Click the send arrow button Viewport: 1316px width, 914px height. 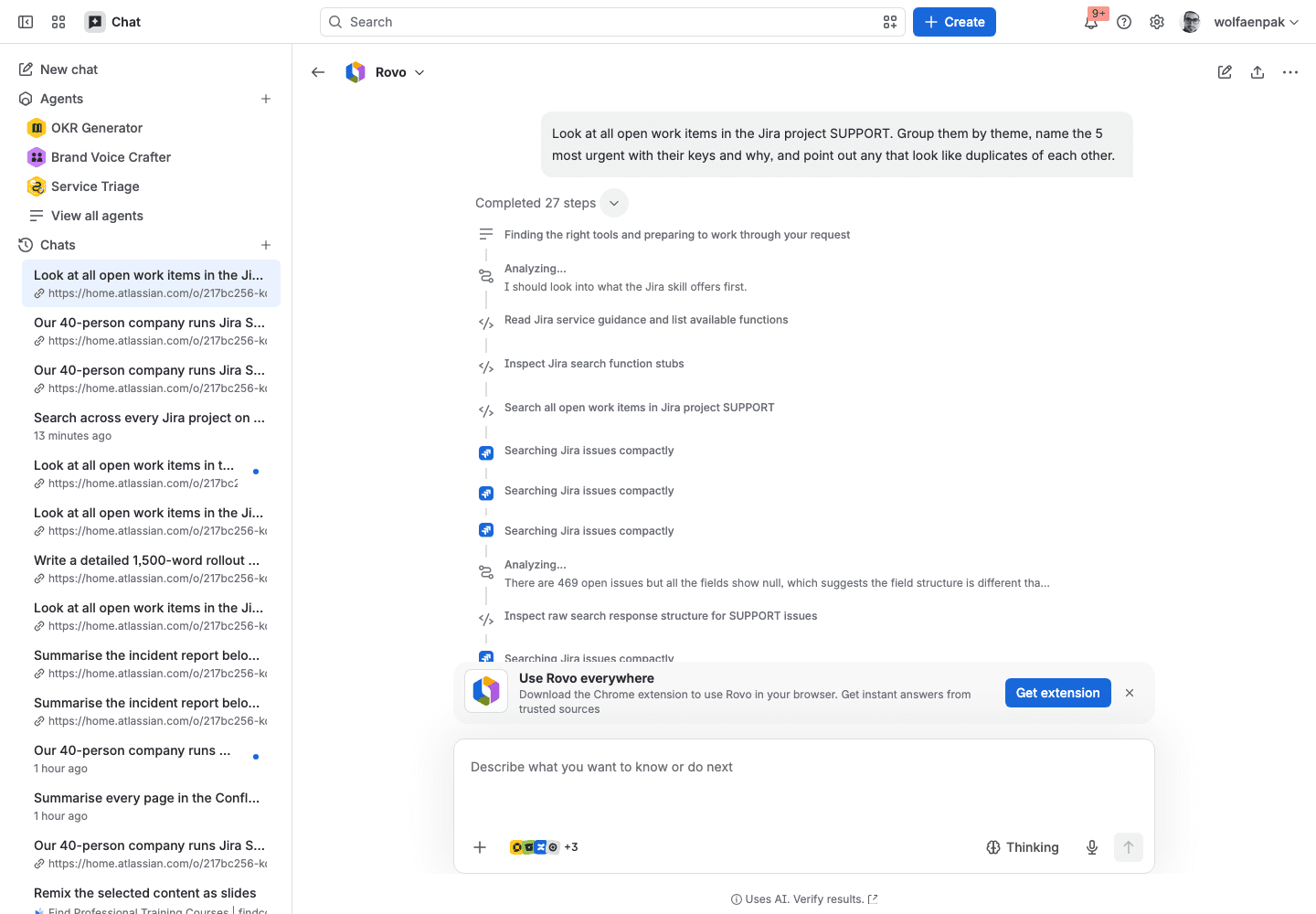(1129, 847)
